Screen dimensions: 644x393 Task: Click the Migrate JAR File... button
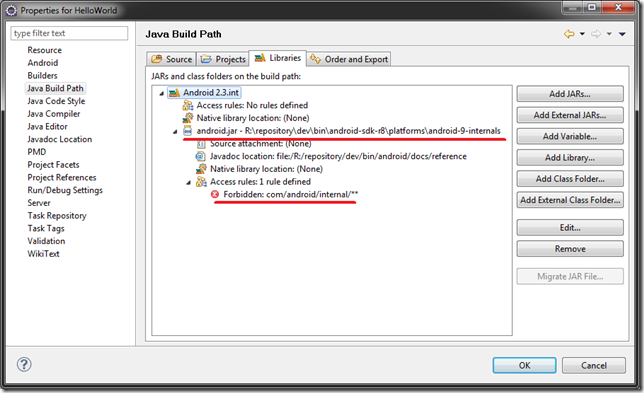tap(570, 276)
